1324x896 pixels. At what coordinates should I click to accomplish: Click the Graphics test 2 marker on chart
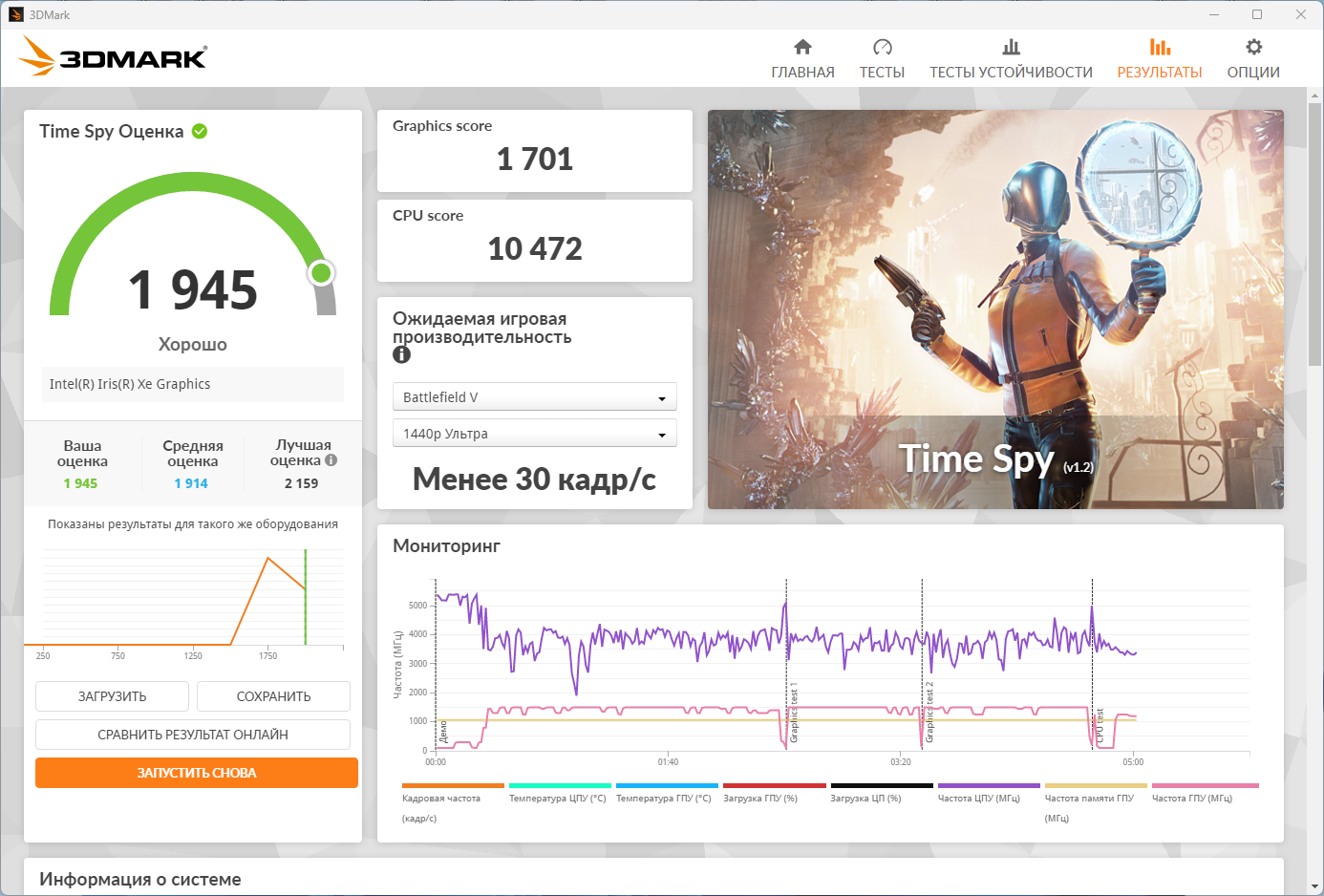(x=929, y=714)
